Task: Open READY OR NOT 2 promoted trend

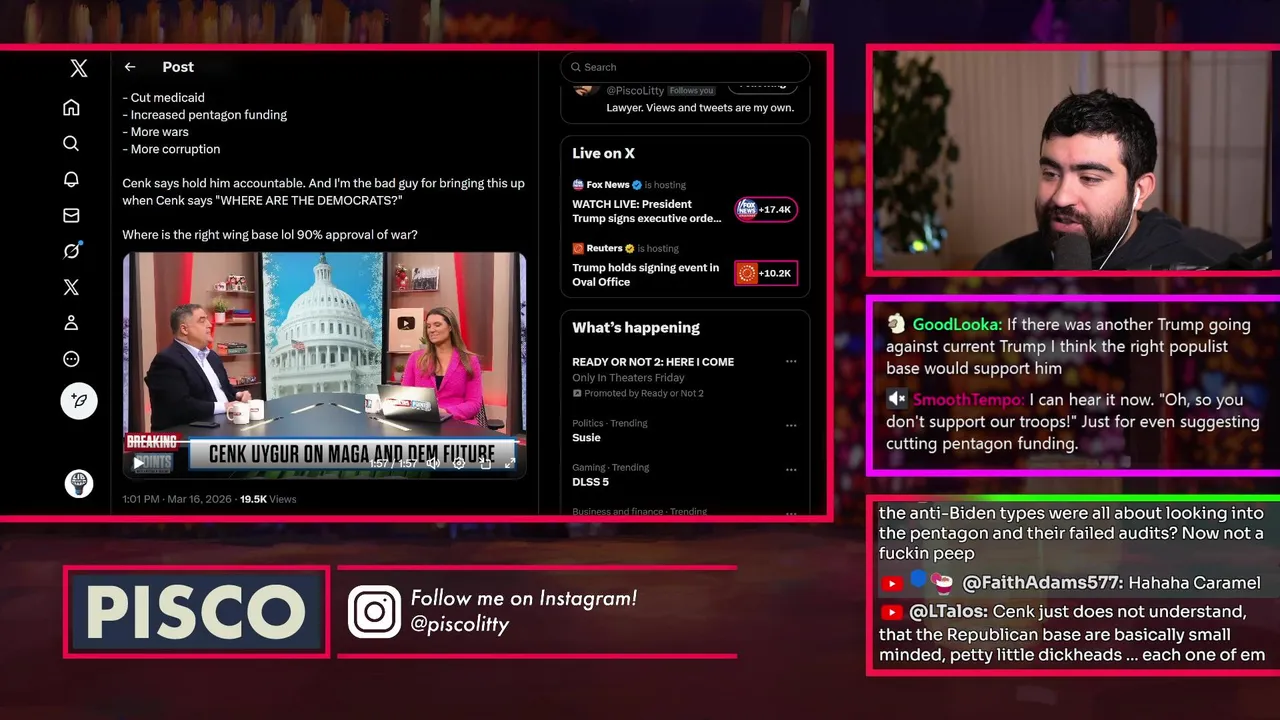Action: point(653,362)
